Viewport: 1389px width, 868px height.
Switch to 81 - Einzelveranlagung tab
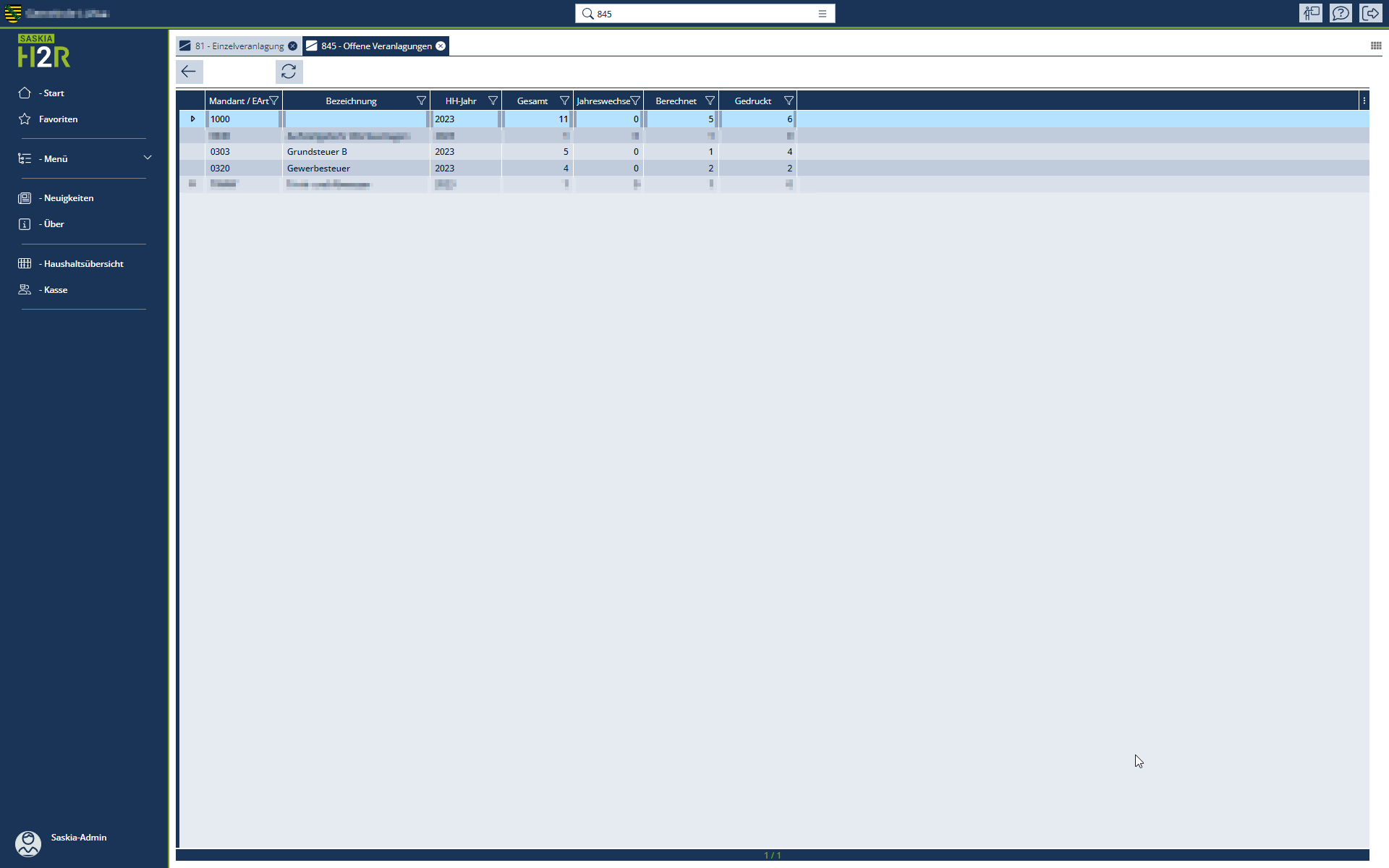click(x=239, y=46)
